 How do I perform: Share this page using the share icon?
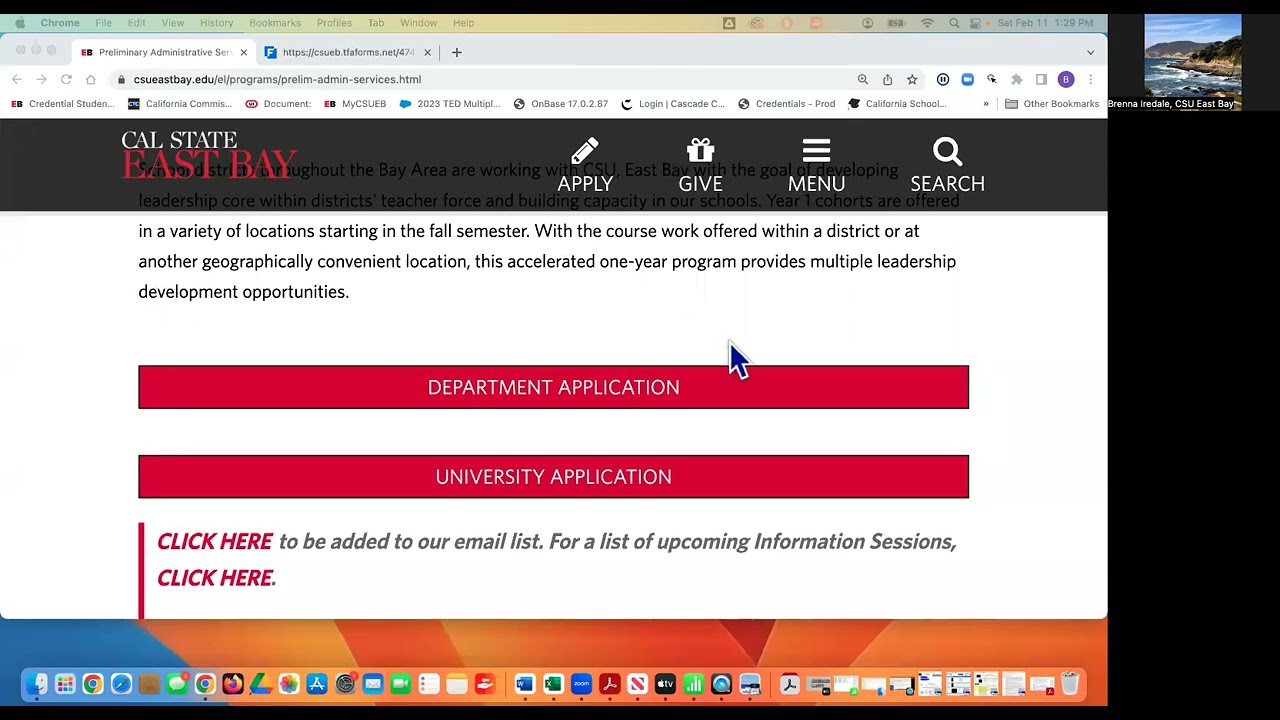click(x=887, y=79)
